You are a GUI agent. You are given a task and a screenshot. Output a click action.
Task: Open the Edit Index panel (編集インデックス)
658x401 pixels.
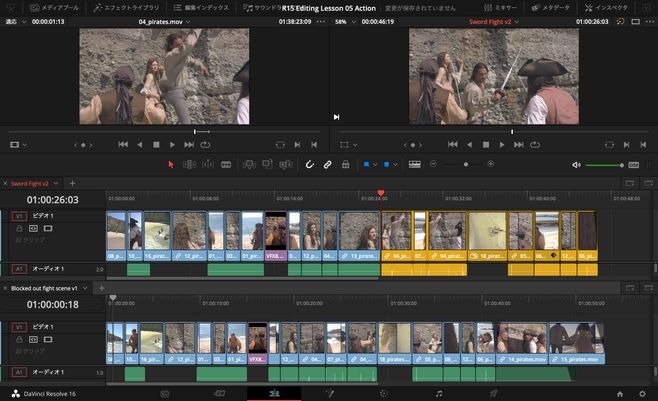(201, 8)
